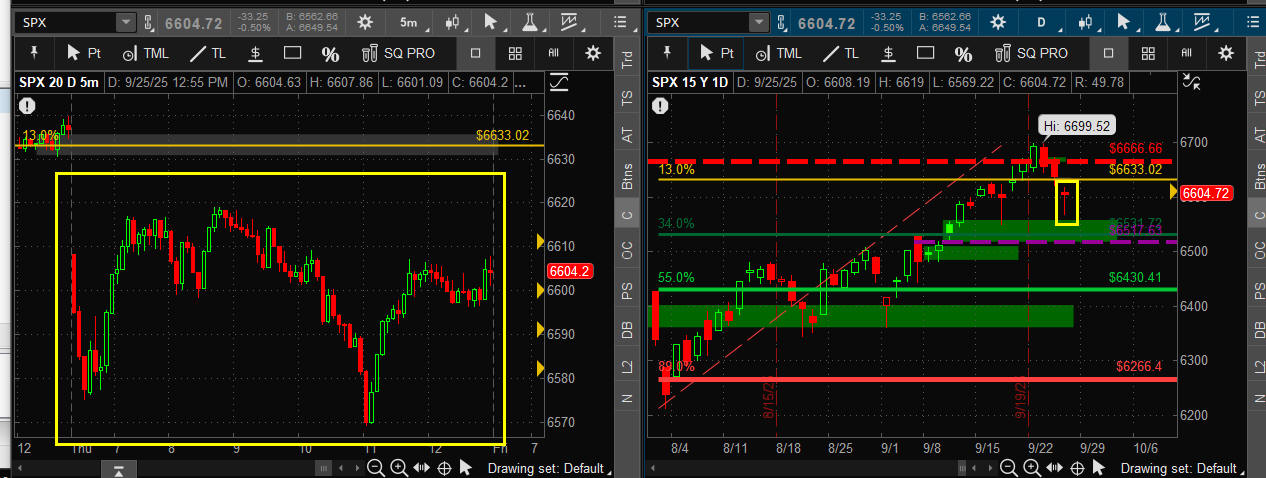Activate the percent Fibonacci tool on left chart
The width and height of the screenshot is (1266, 478).
point(330,53)
